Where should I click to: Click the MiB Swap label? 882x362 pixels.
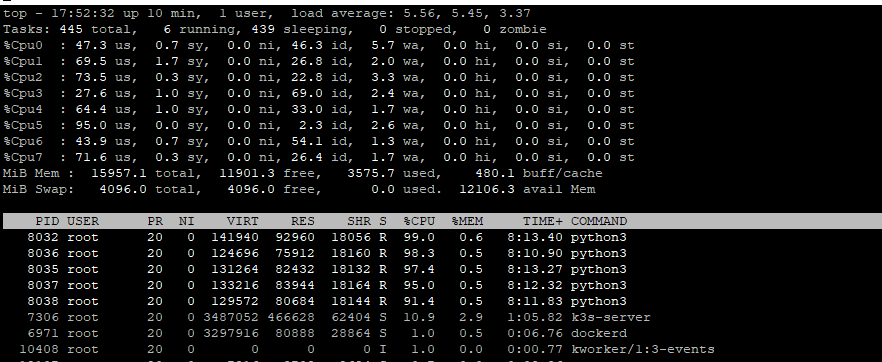point(38,189)
